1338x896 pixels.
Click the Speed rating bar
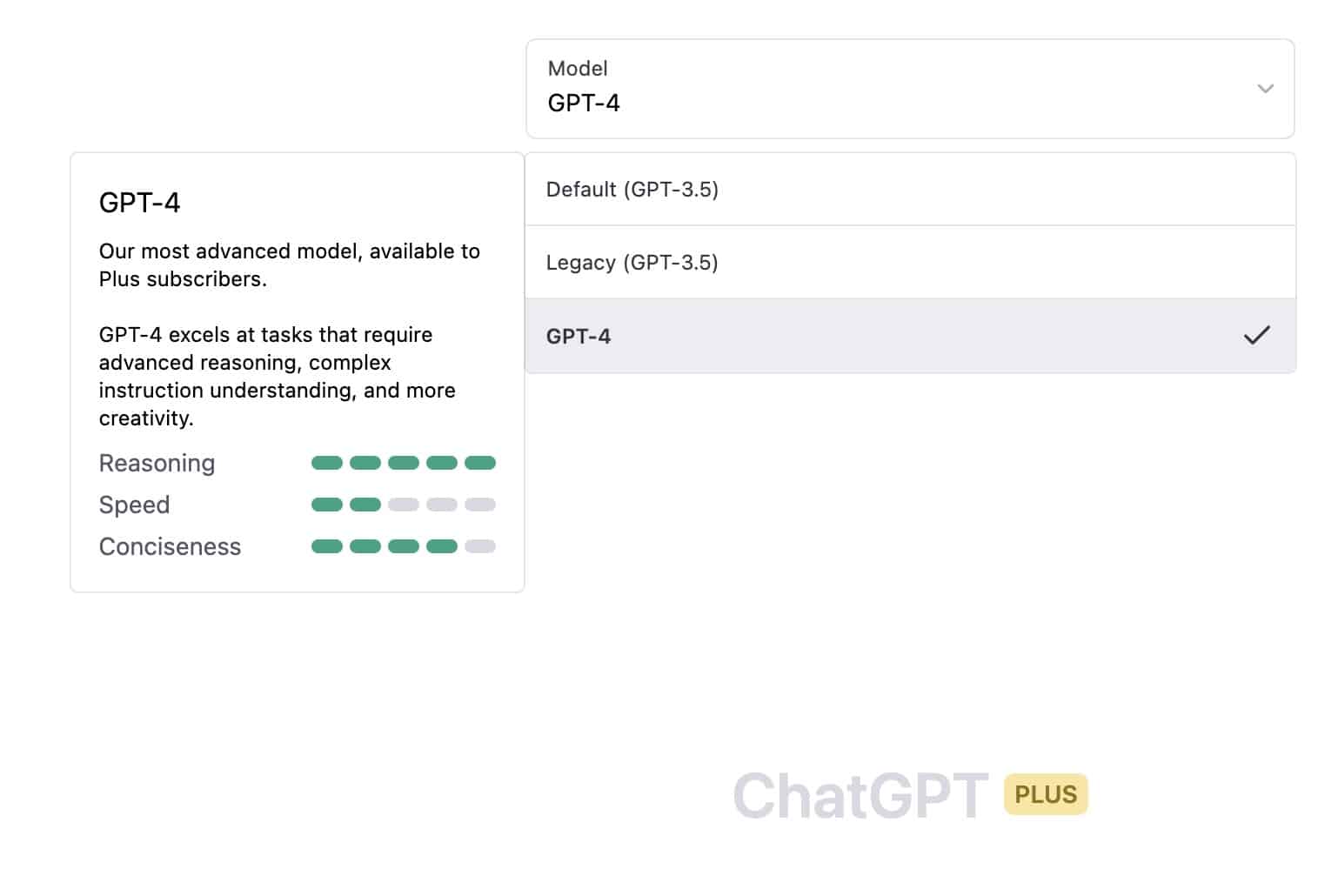click(403, 504)
